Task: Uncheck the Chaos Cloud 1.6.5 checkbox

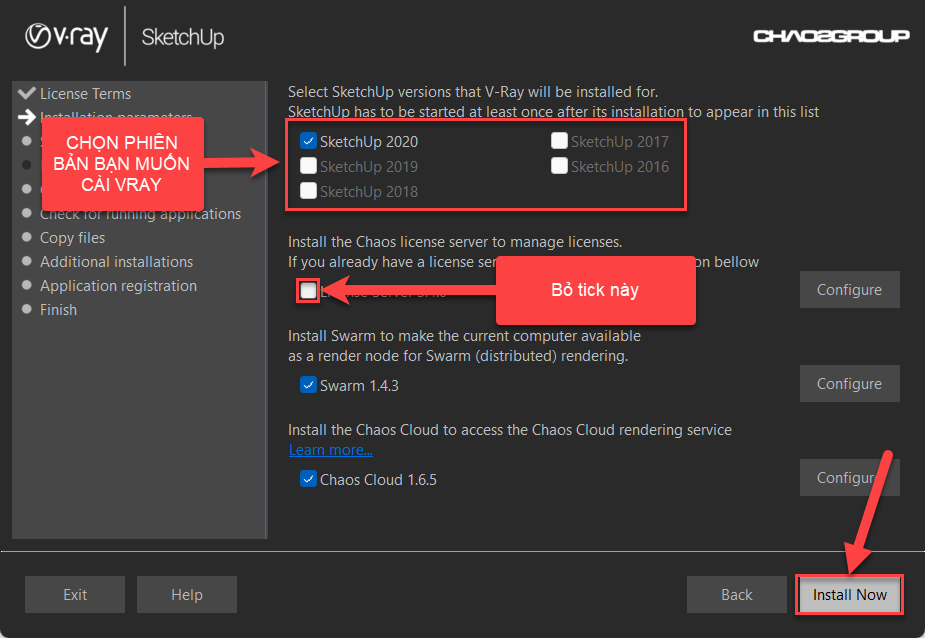Action: pyautogui.click(x=308, y=479)
